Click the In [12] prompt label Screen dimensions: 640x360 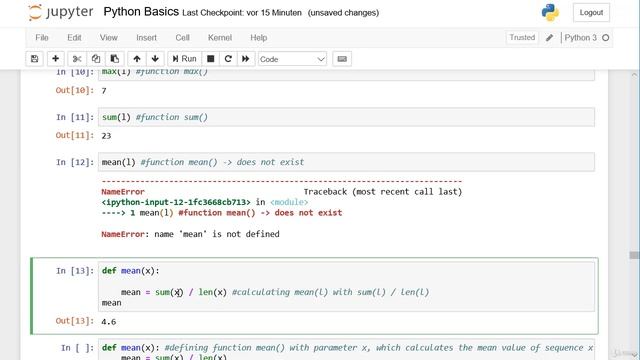pos(75,162)
